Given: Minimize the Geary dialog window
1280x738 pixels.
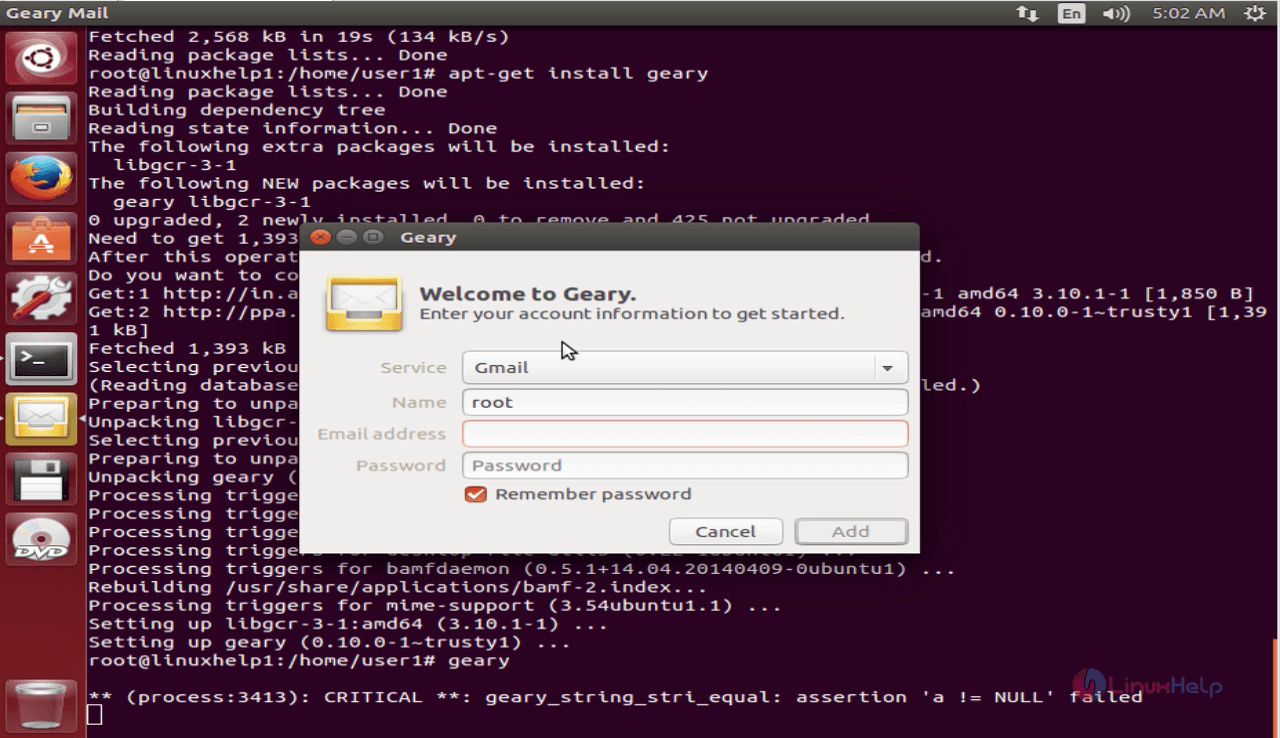Looking at the screenshot, I should coord(347,237).
